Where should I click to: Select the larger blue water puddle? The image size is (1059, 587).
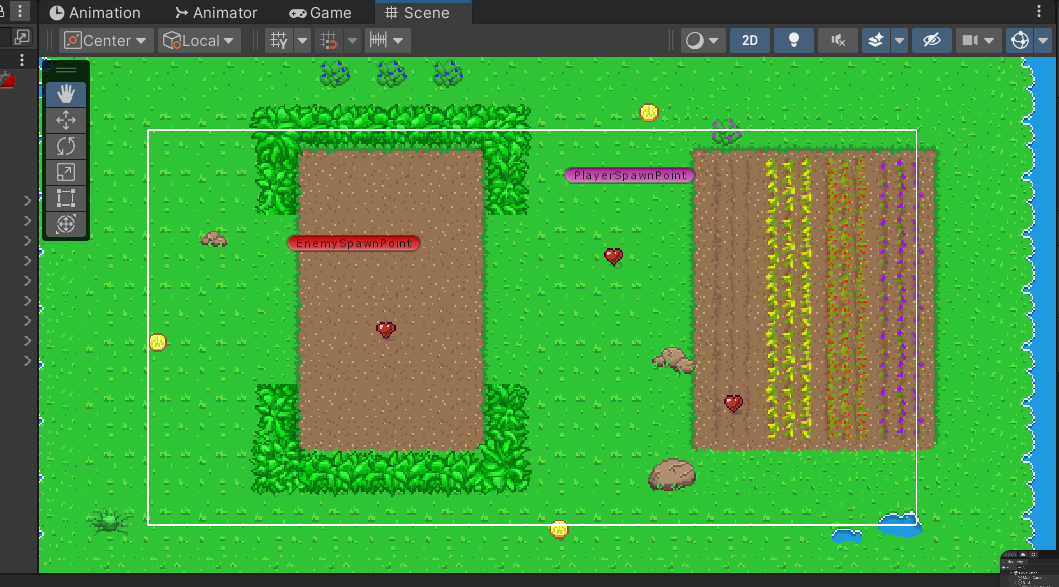[x=900, y=525]
